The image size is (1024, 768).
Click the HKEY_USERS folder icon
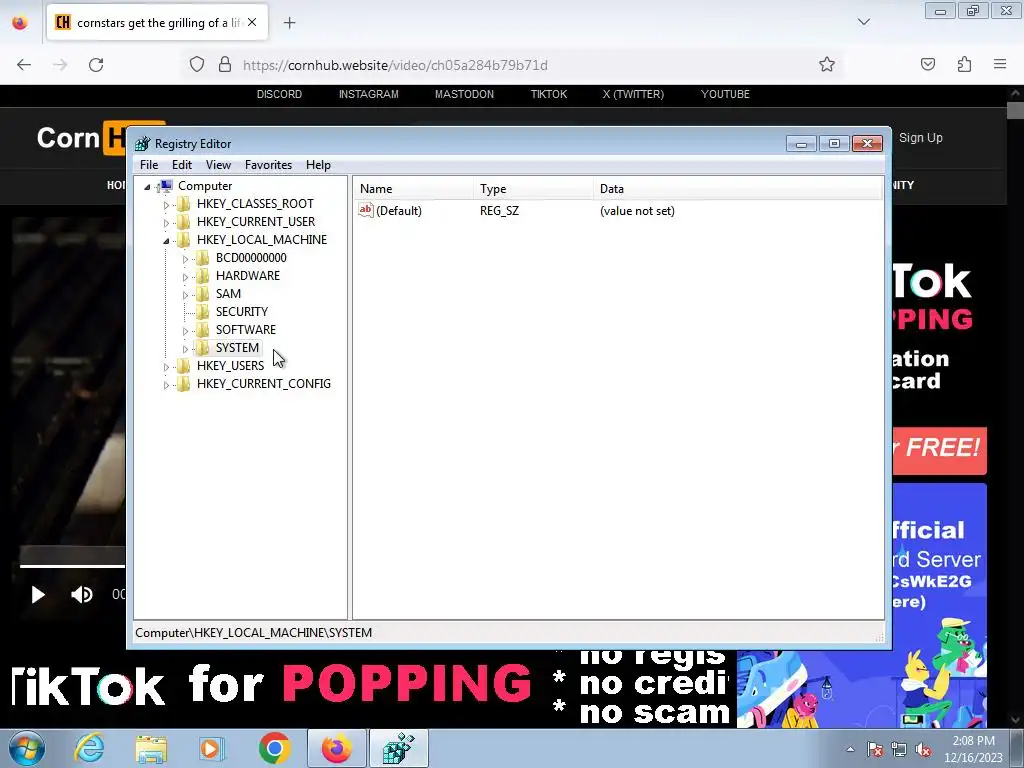pyautogui.click(x=184, y=365)
